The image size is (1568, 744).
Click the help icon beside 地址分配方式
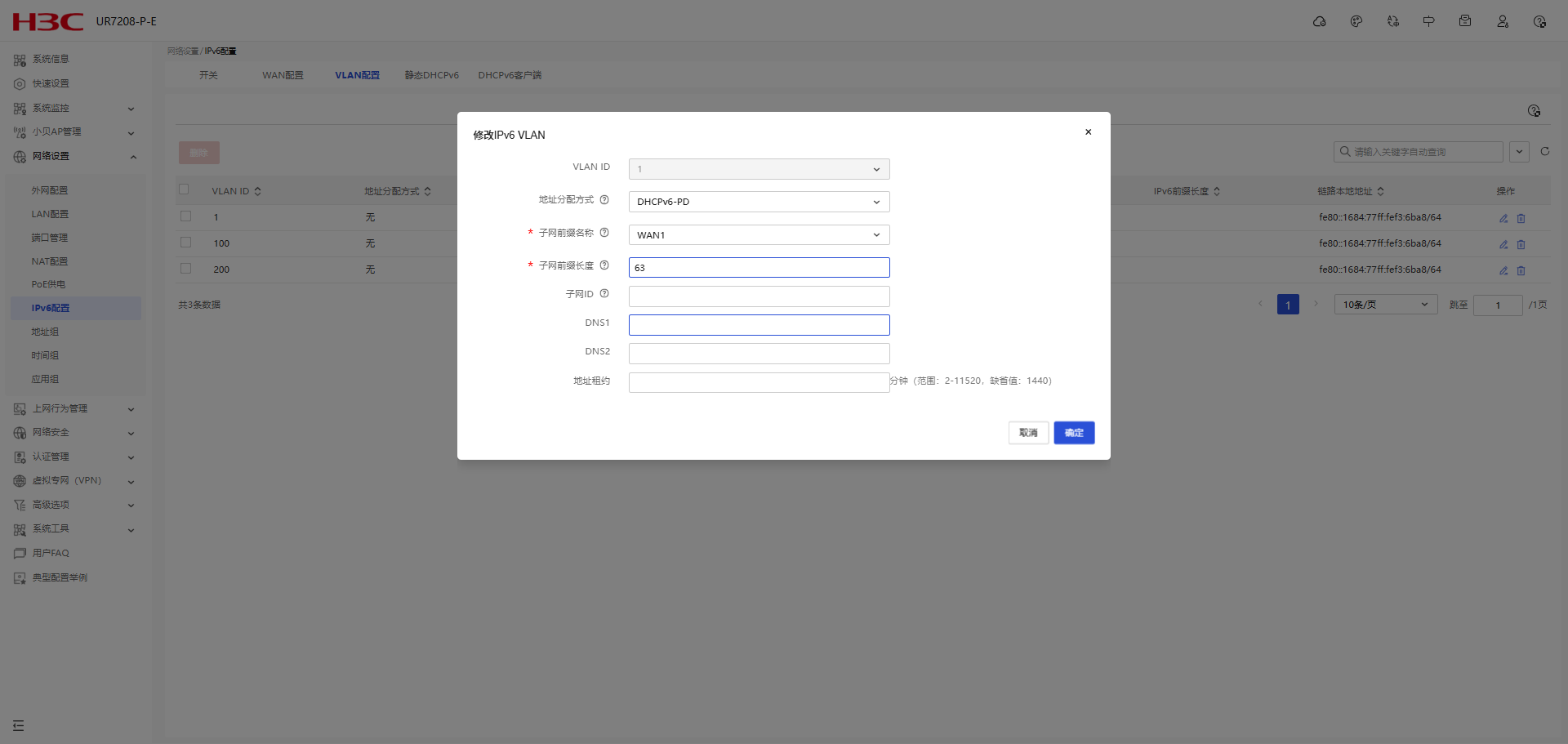coord(604,200)
